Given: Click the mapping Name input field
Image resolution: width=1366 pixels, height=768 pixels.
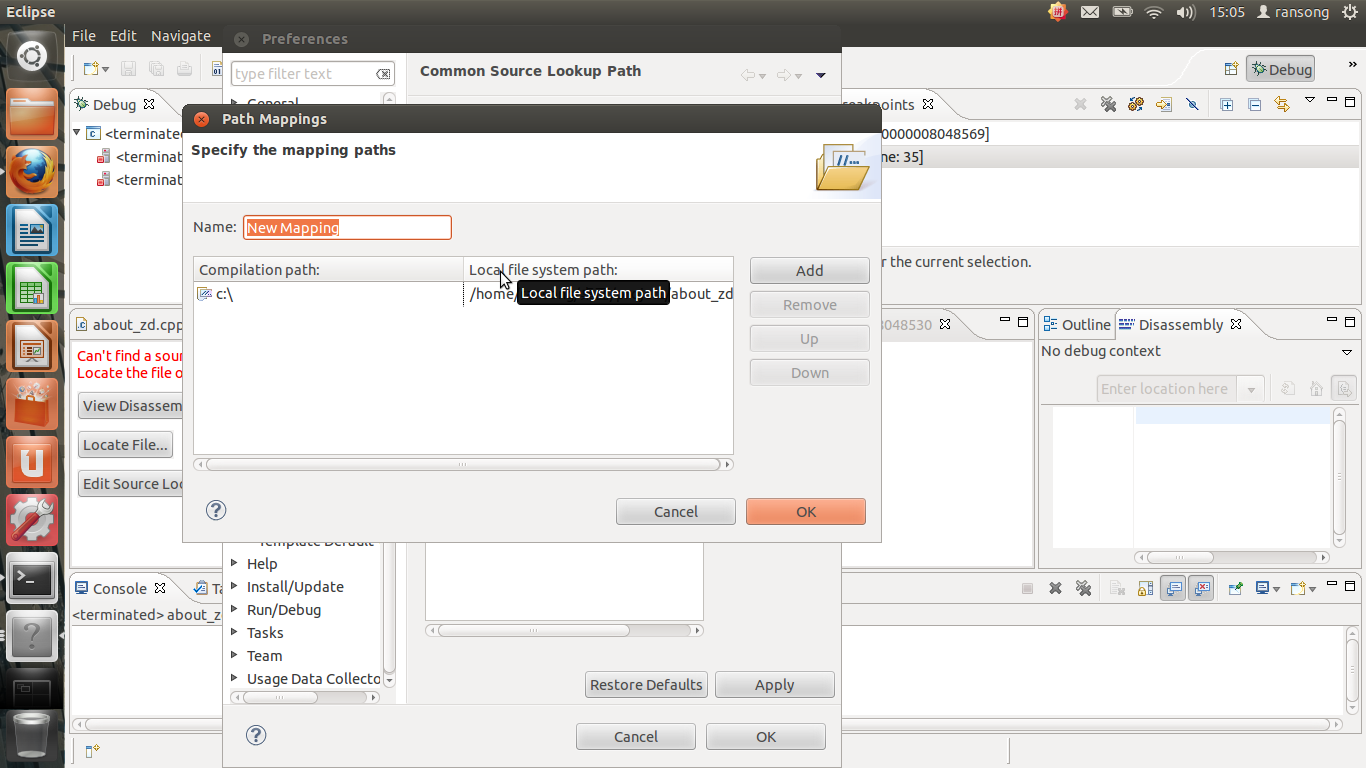Looking at the screenshot, I should [x=347, y=227].
